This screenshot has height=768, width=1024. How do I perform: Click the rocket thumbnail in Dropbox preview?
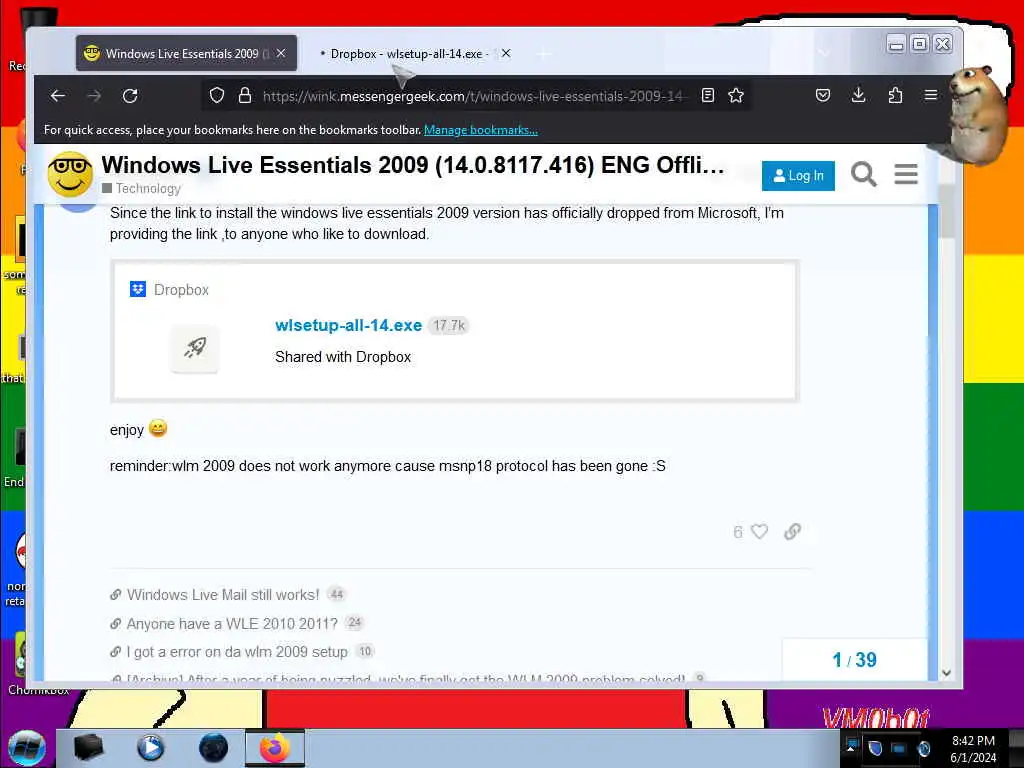(x=195, y=348)
